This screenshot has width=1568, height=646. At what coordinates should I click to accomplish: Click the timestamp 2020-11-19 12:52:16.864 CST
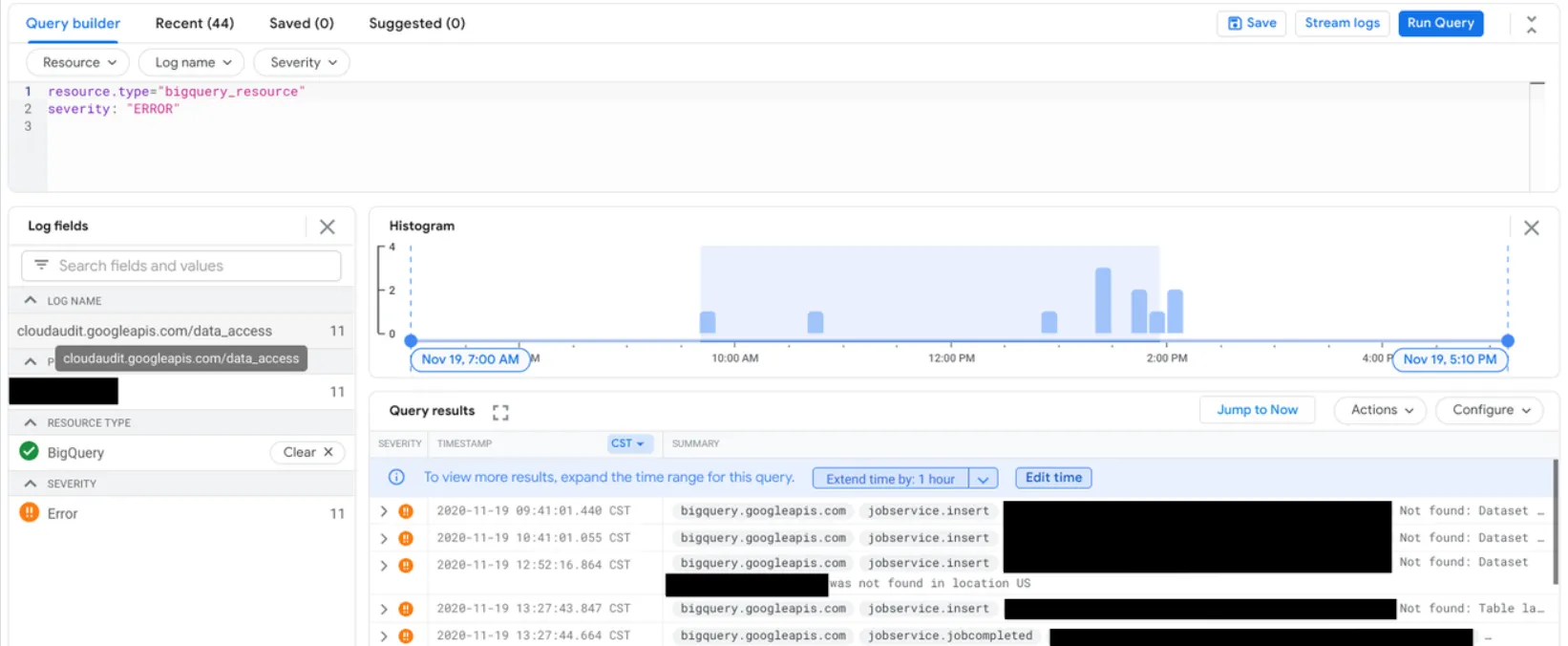[534, 565]
